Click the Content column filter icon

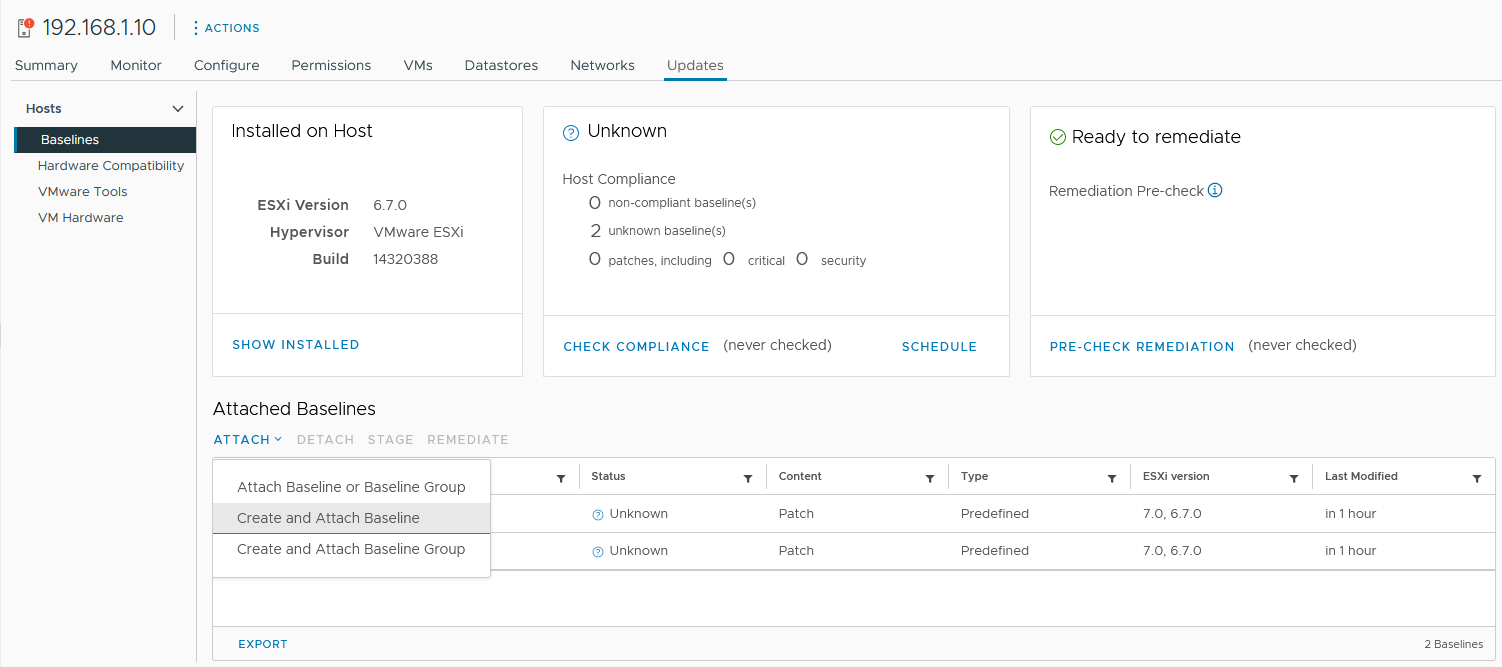[930, 479]
